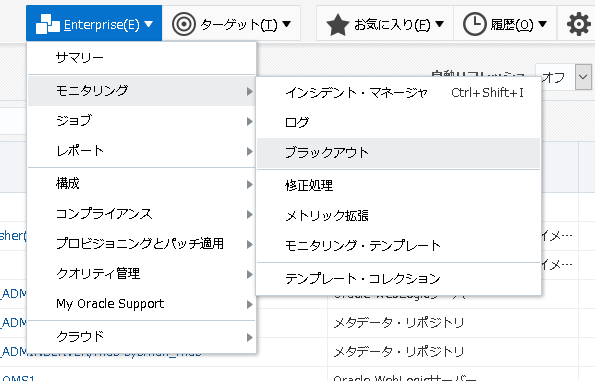
Task: Expand the モニタリング submenu
Action: (142, 90)
